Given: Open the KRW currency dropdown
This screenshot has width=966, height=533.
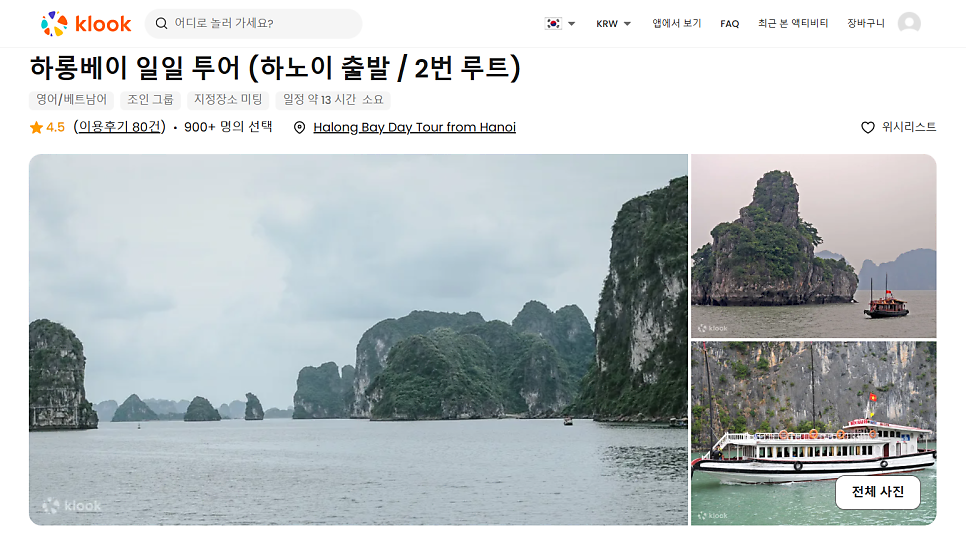Looking at the screenshot, I should (613, 23).
